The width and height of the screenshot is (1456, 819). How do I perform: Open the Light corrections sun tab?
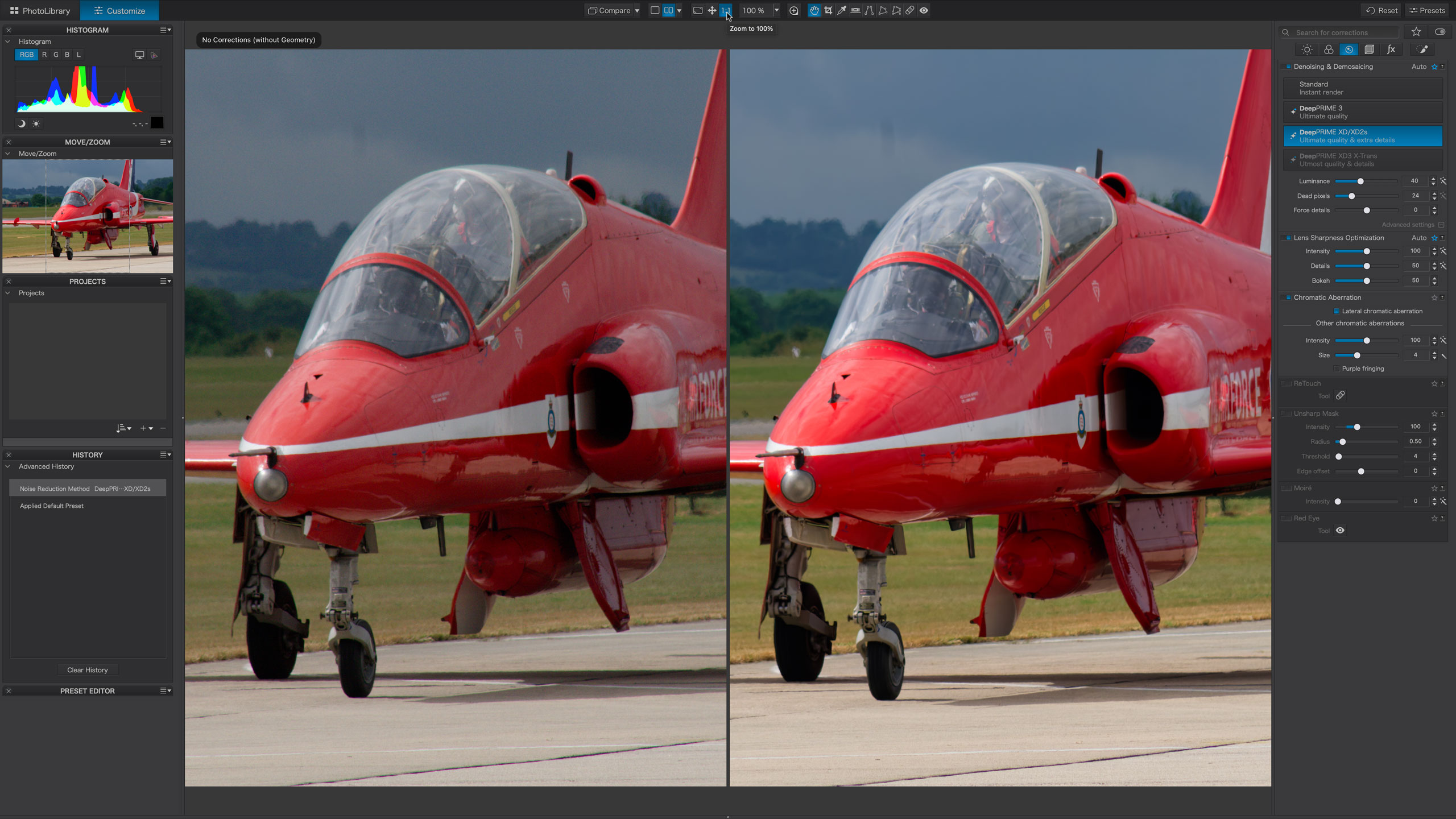(1307, 49)
